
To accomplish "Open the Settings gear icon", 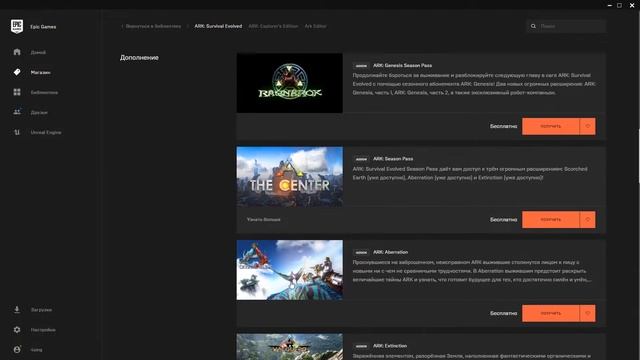I will click(17, 329).
